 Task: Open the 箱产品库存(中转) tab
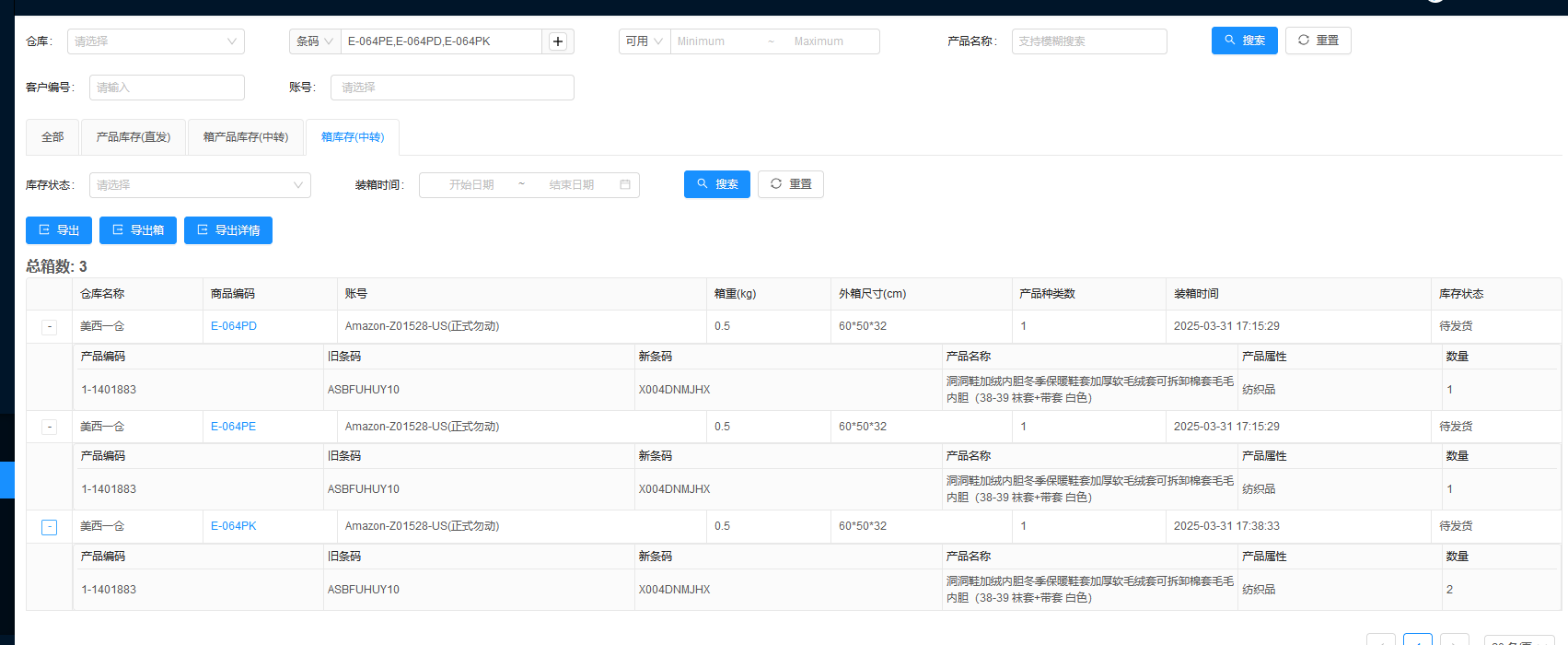(246, 137)
